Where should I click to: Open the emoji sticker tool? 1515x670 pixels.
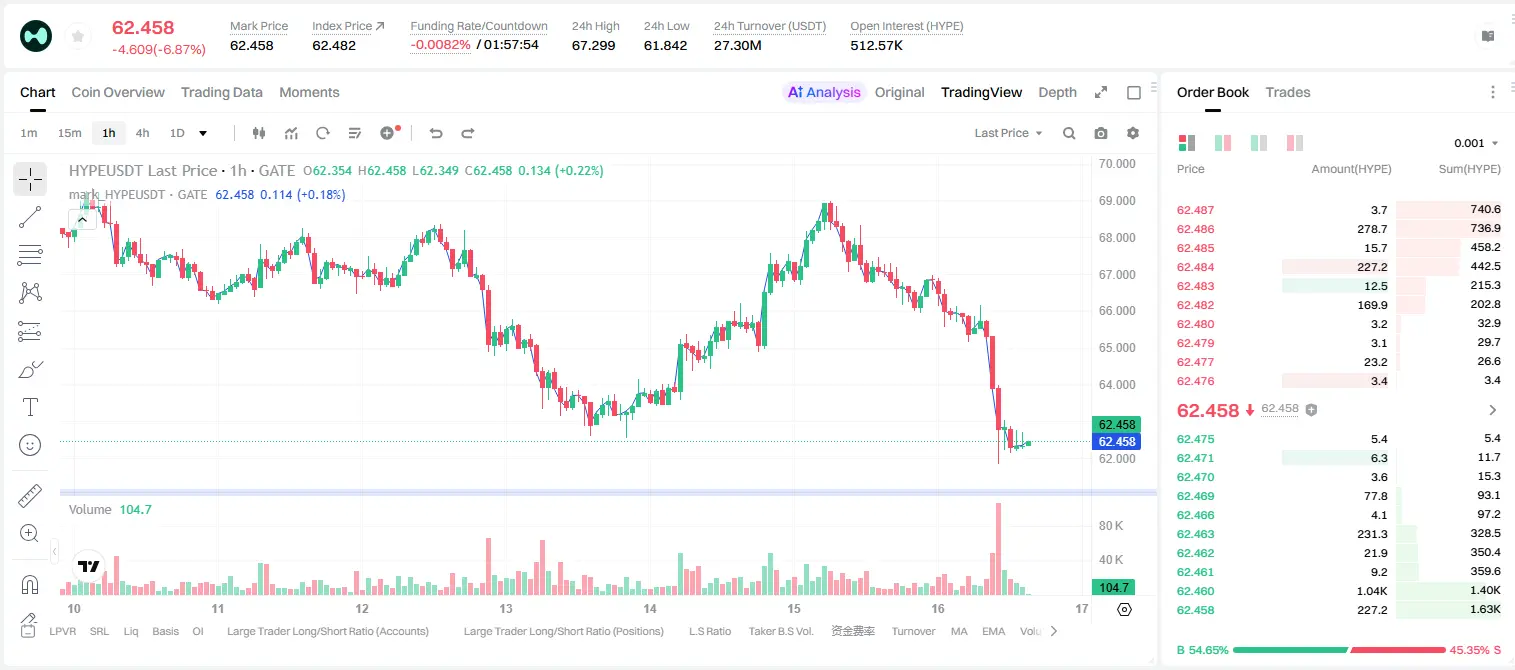tap(30, 445)
